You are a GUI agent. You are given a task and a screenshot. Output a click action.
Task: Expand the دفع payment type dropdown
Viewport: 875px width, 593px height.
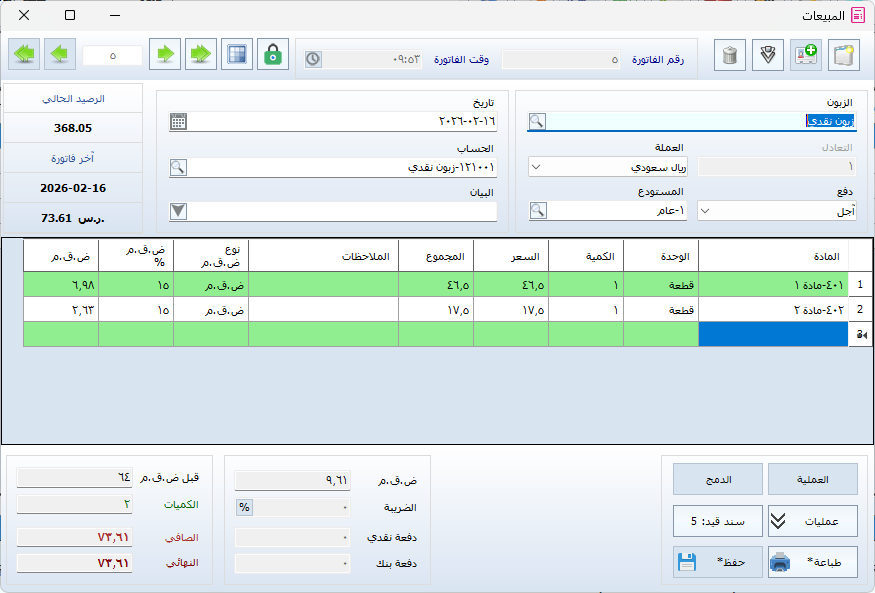pyautogui.click(x=705, y=211)
